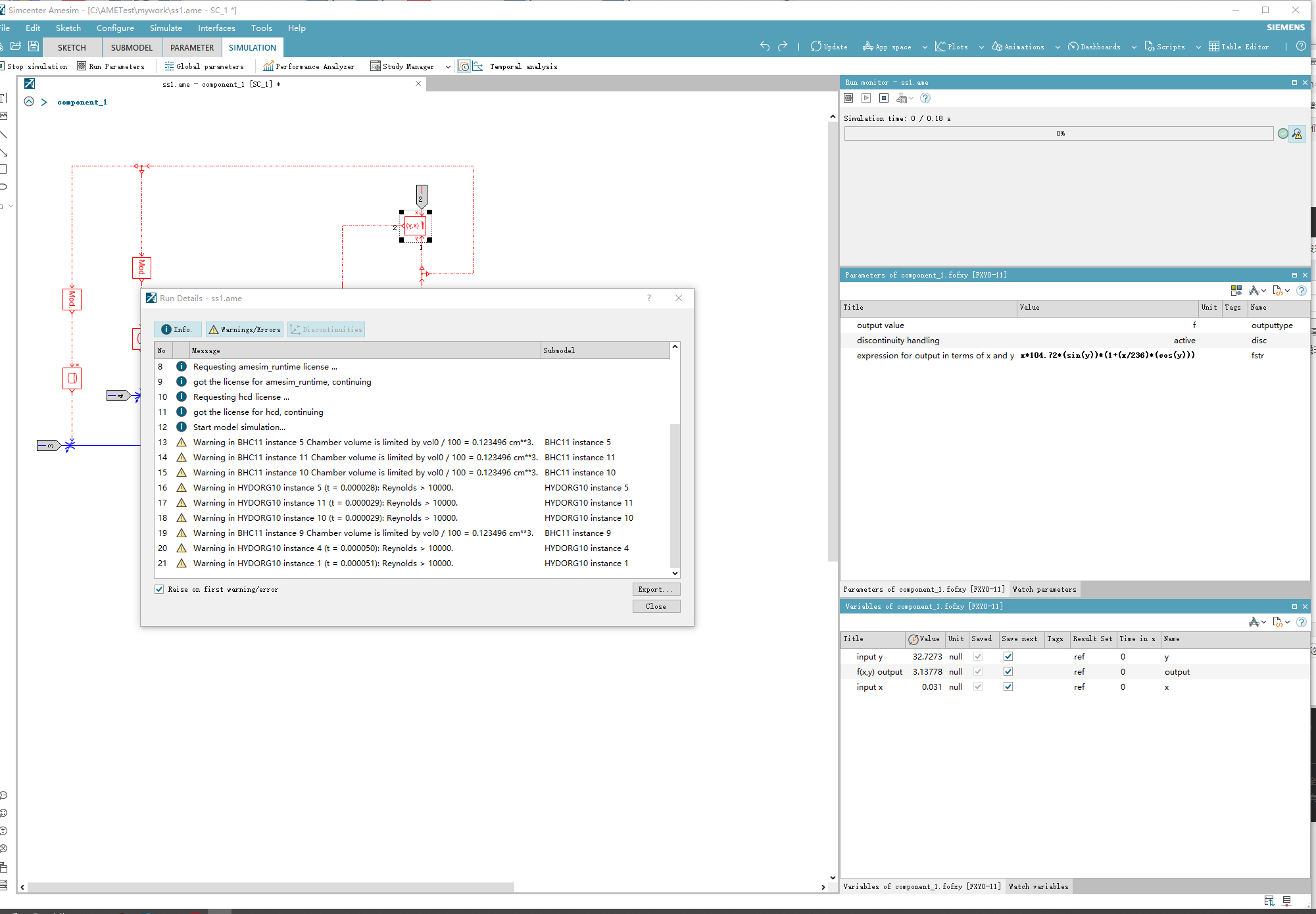The width and height of the screenshot is (1316, 914).
Task: Click the color grid view icon in Parameters panel
Action: tap(1236, 291)
